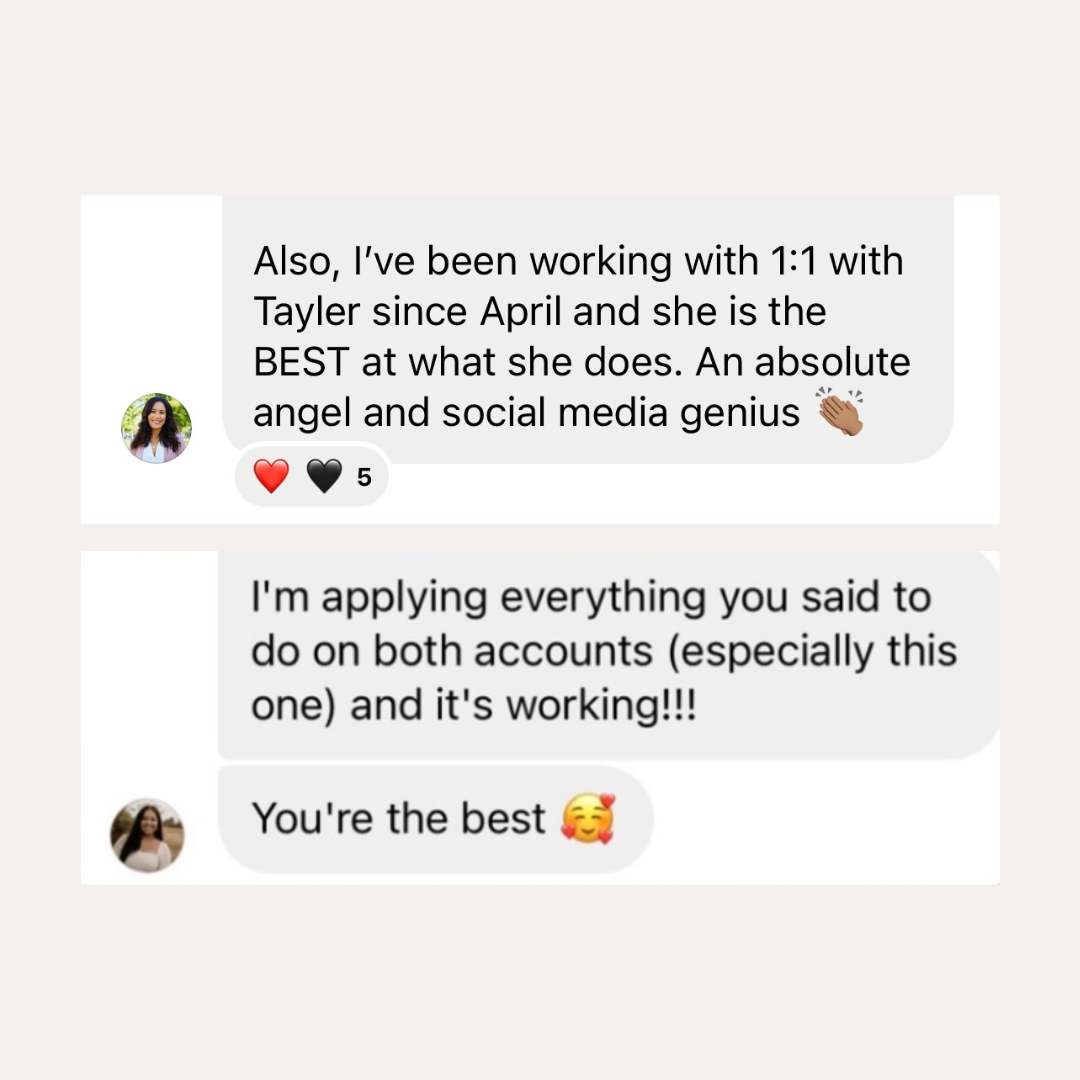This screenshot has width=1080, height=1080.
Task: Click the smiling face with hearts emoji
Action: click(x=588, y=818)
